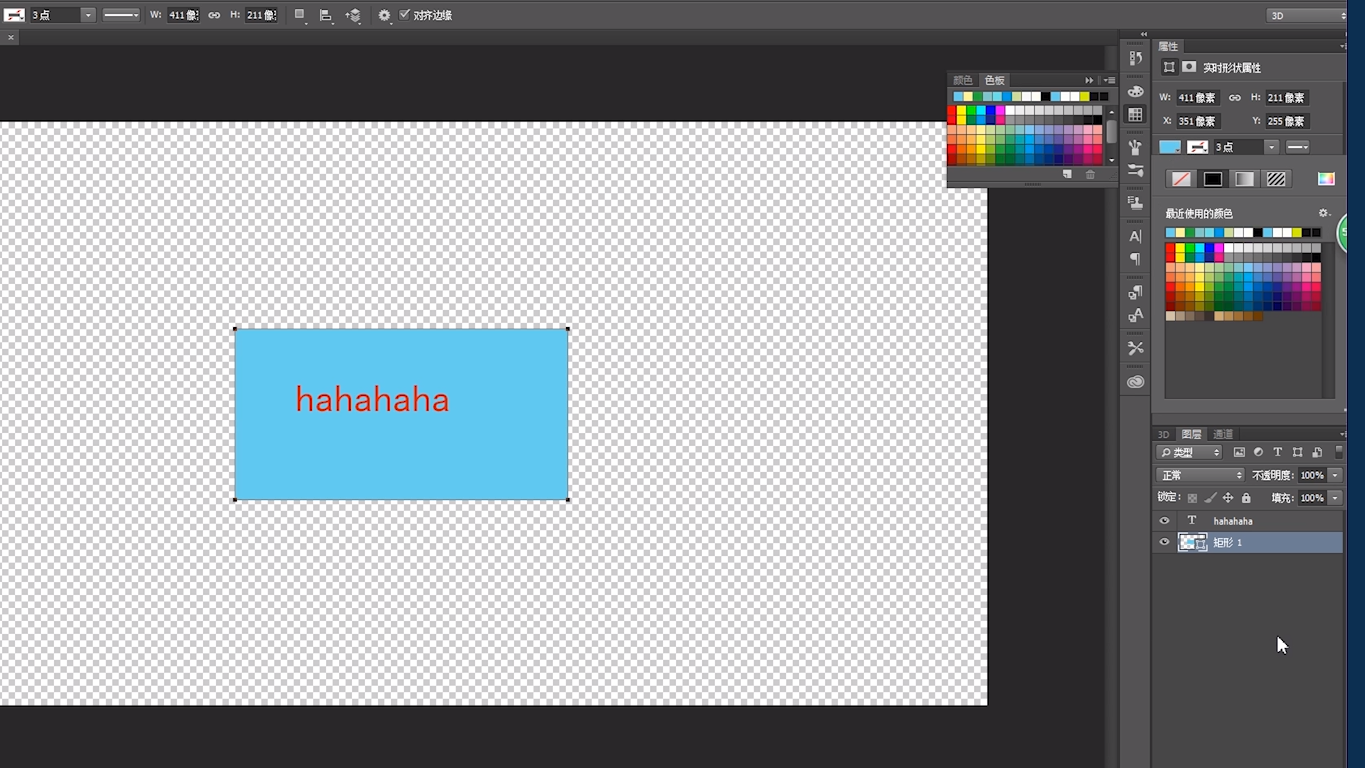Open the Clone Source stamp panel icon

(1135, 203)
